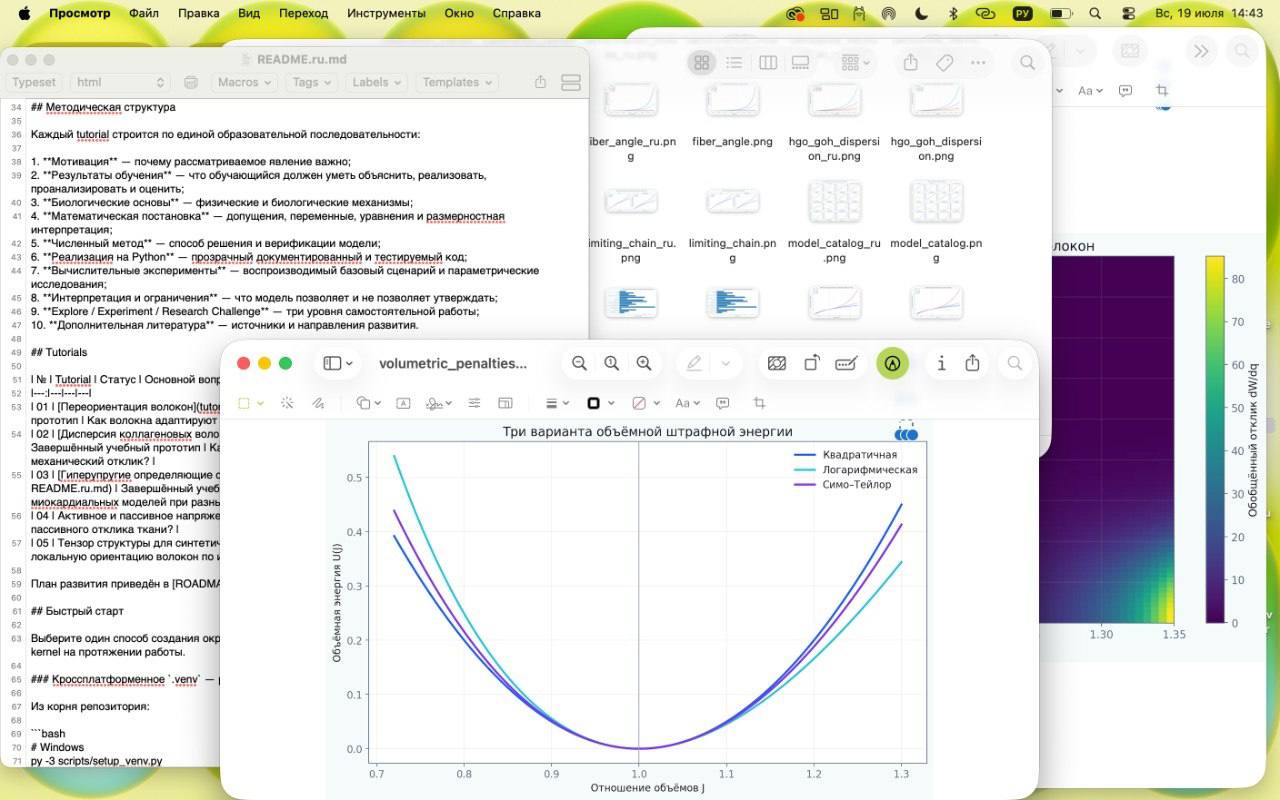Click the Bluetooth icon in the menu bar
This screenshot has width=1280, height=800.
953,13
